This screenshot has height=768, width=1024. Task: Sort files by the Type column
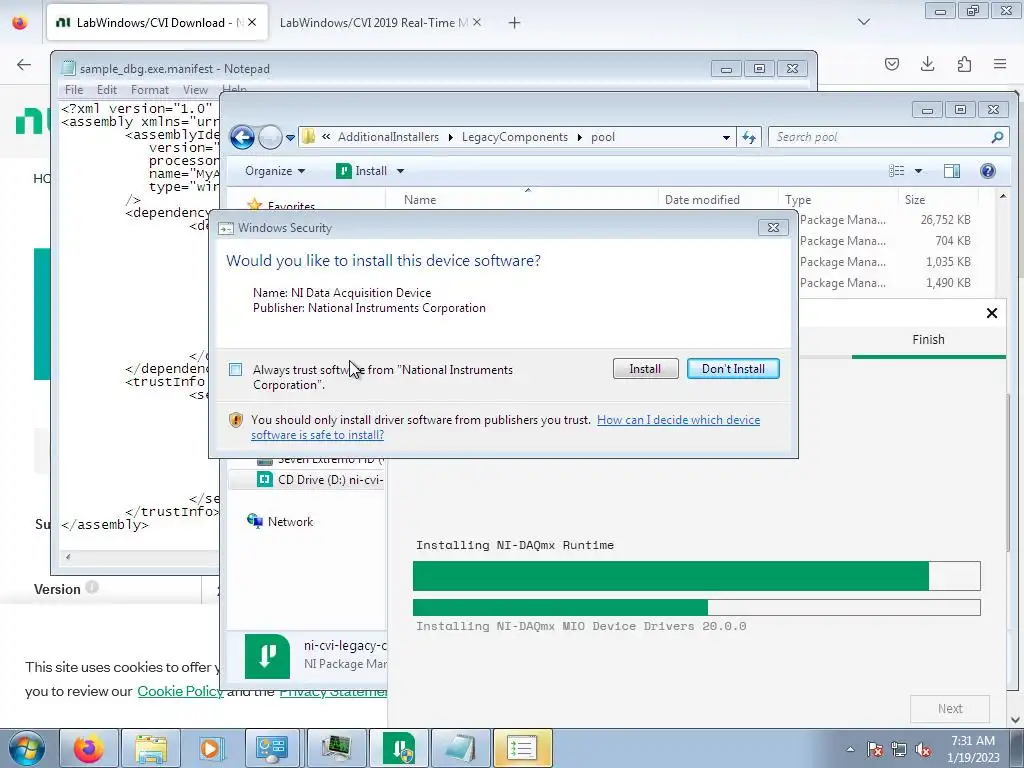tap(838, 200)
